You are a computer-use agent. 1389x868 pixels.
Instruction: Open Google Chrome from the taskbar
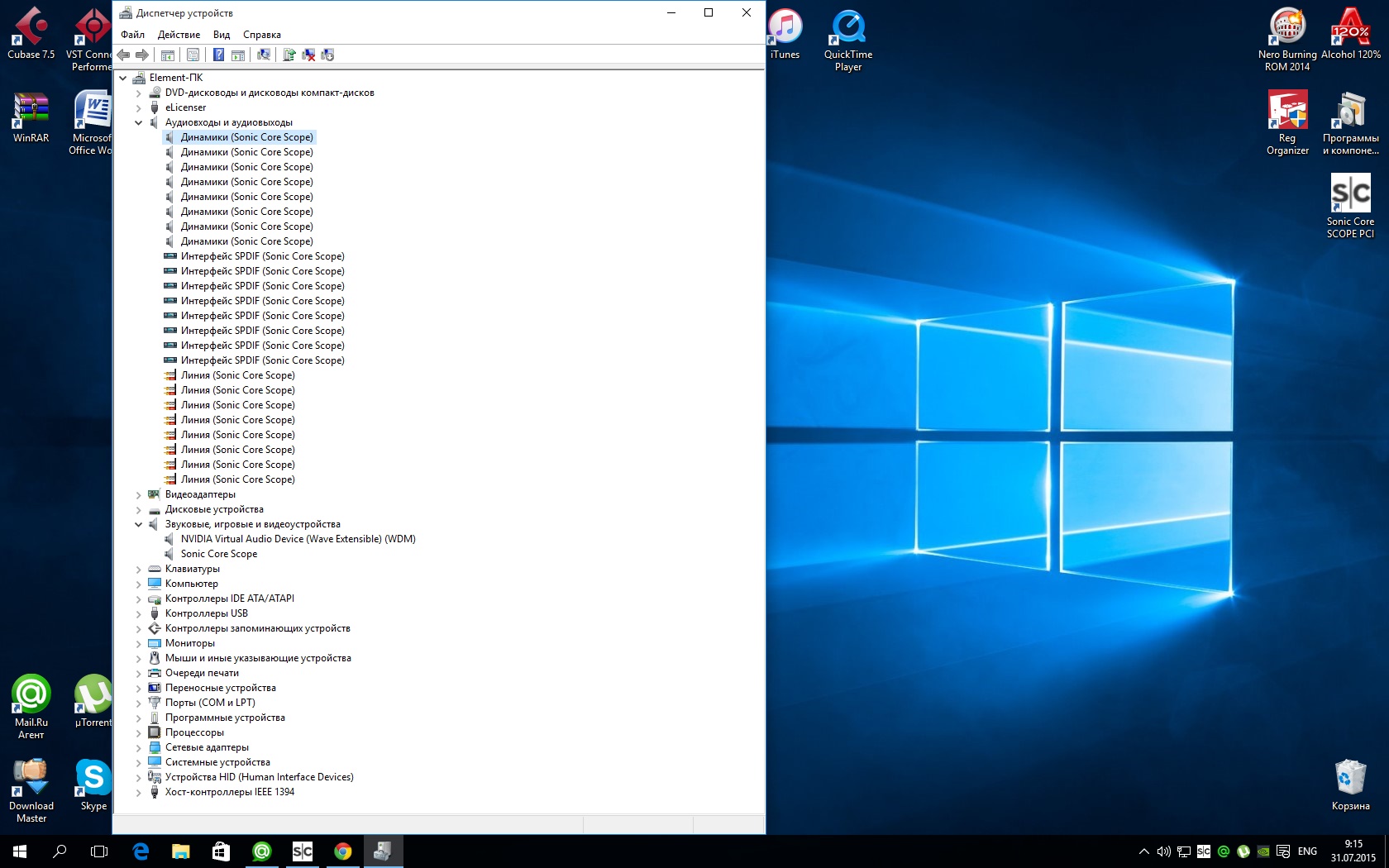pos(342,851)
